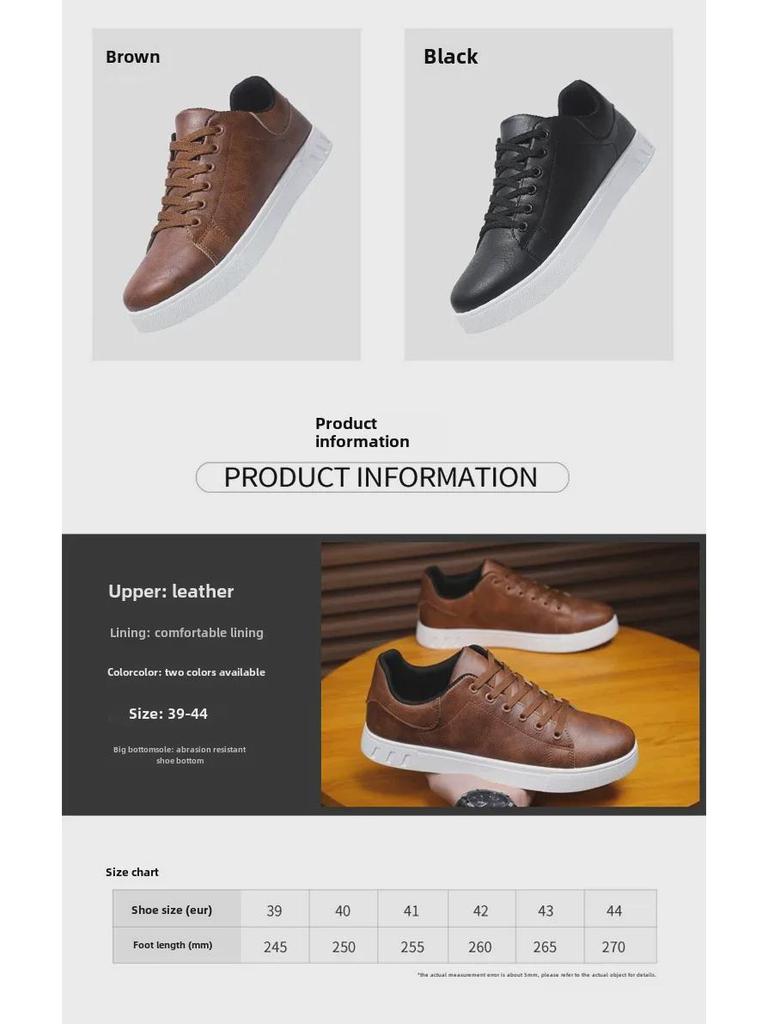
Task: Click the Black shoe product image
Action: 538,195
